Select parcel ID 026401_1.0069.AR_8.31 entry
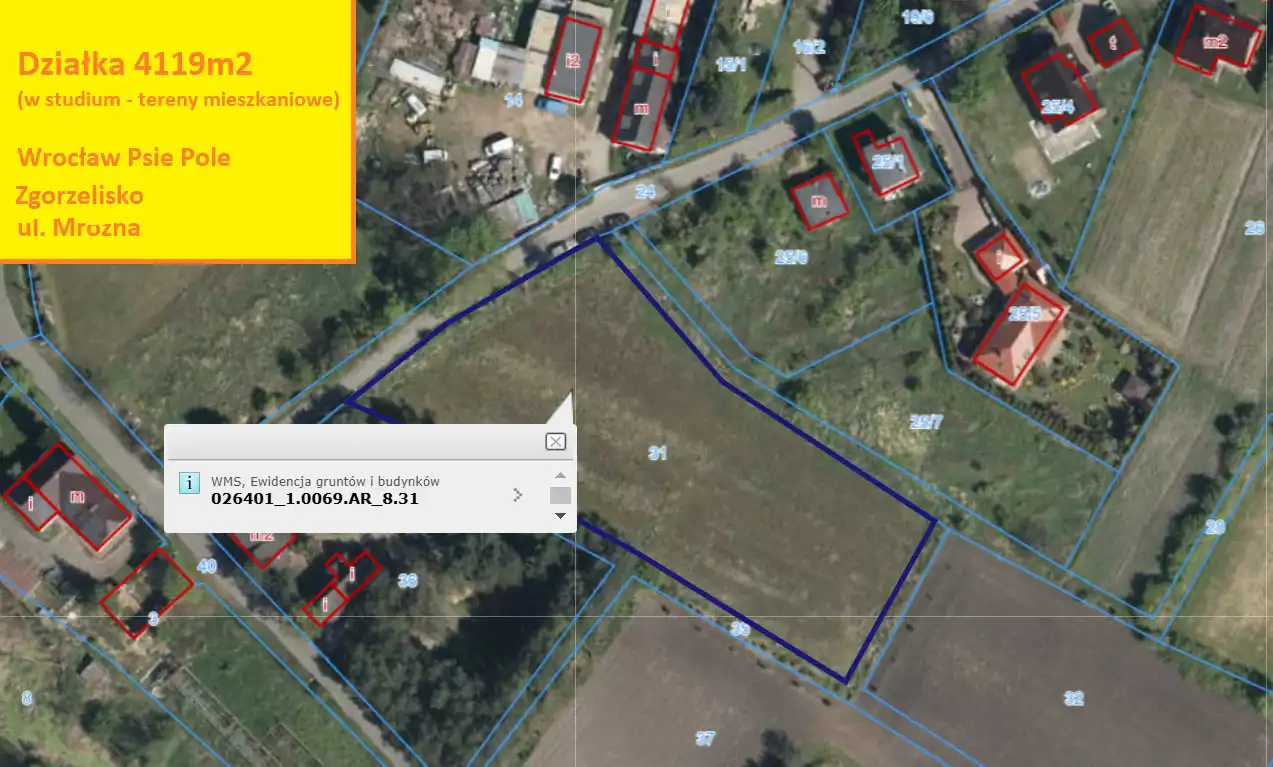 (315, 497)
